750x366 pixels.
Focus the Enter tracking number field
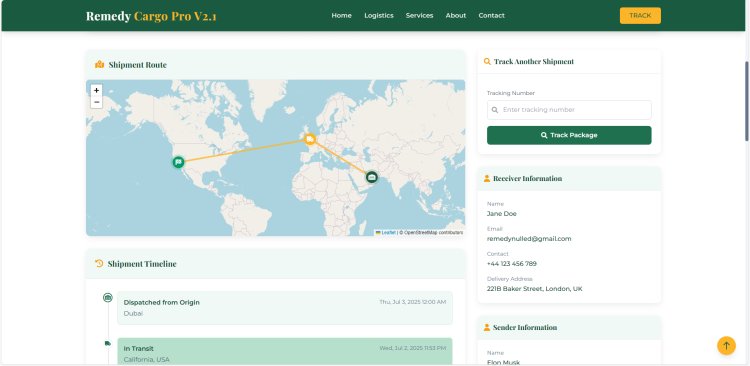click(569, 110)
